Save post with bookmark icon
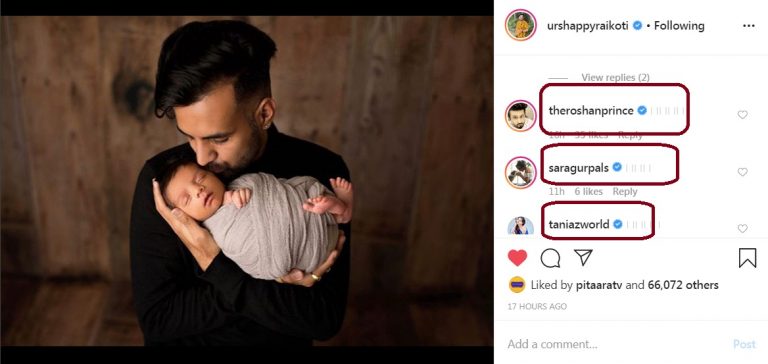The image size is (768, 364). [x=747, y=258]
